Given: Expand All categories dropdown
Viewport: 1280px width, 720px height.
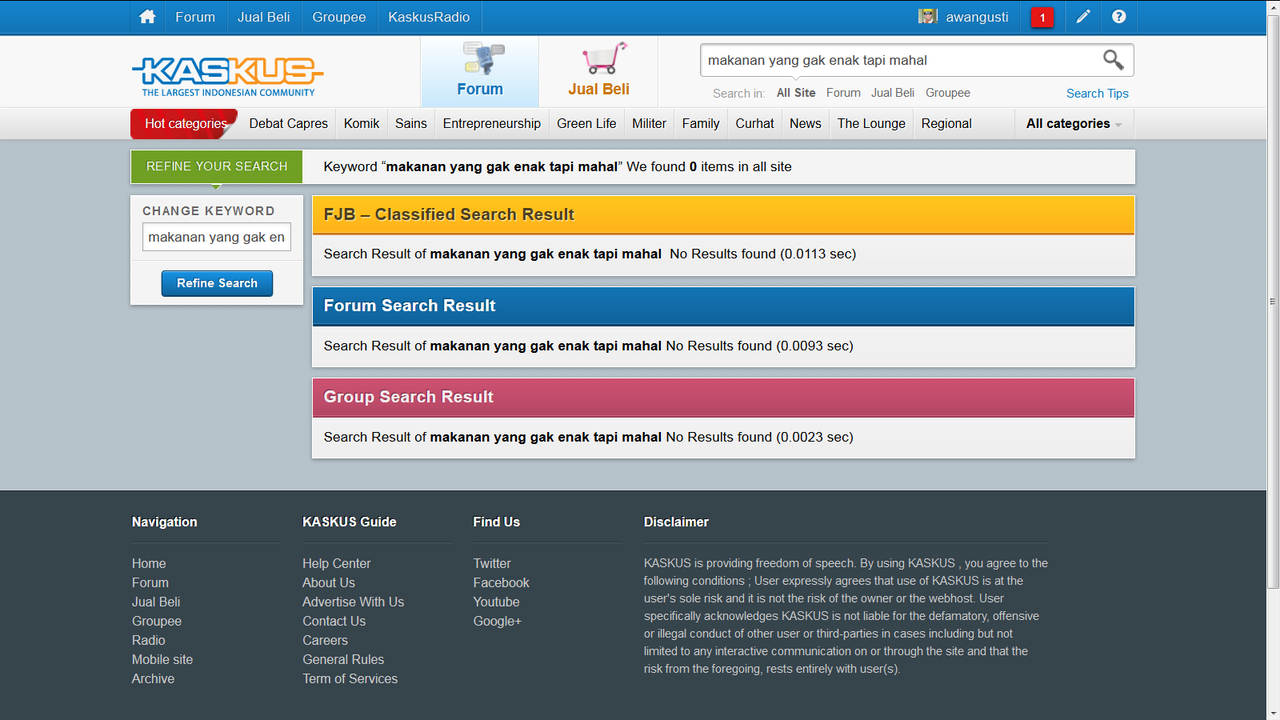Looking at the screenshot, I should (x=1074, y=124).
